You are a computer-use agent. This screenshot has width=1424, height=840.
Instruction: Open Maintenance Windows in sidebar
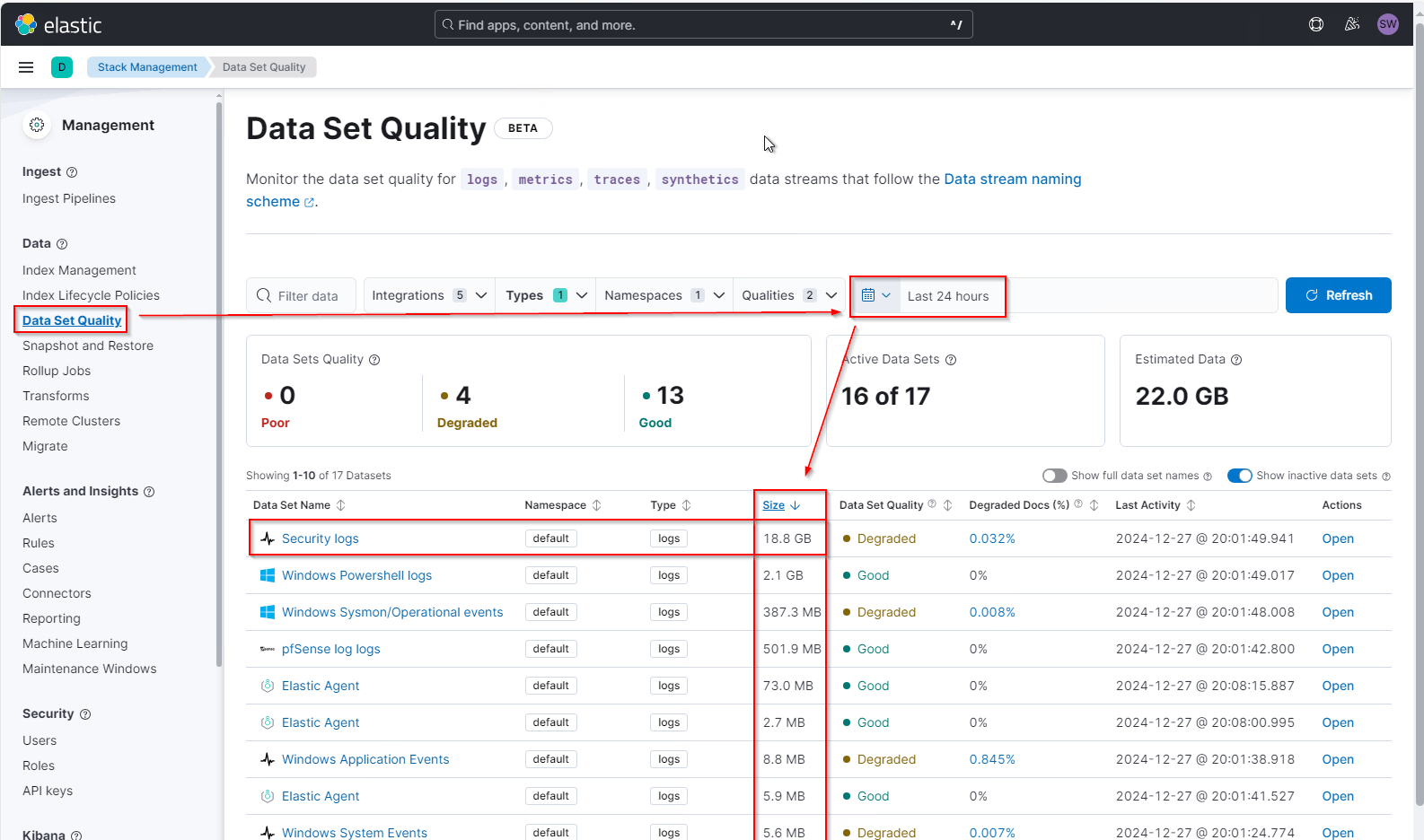tap(90, 669)
